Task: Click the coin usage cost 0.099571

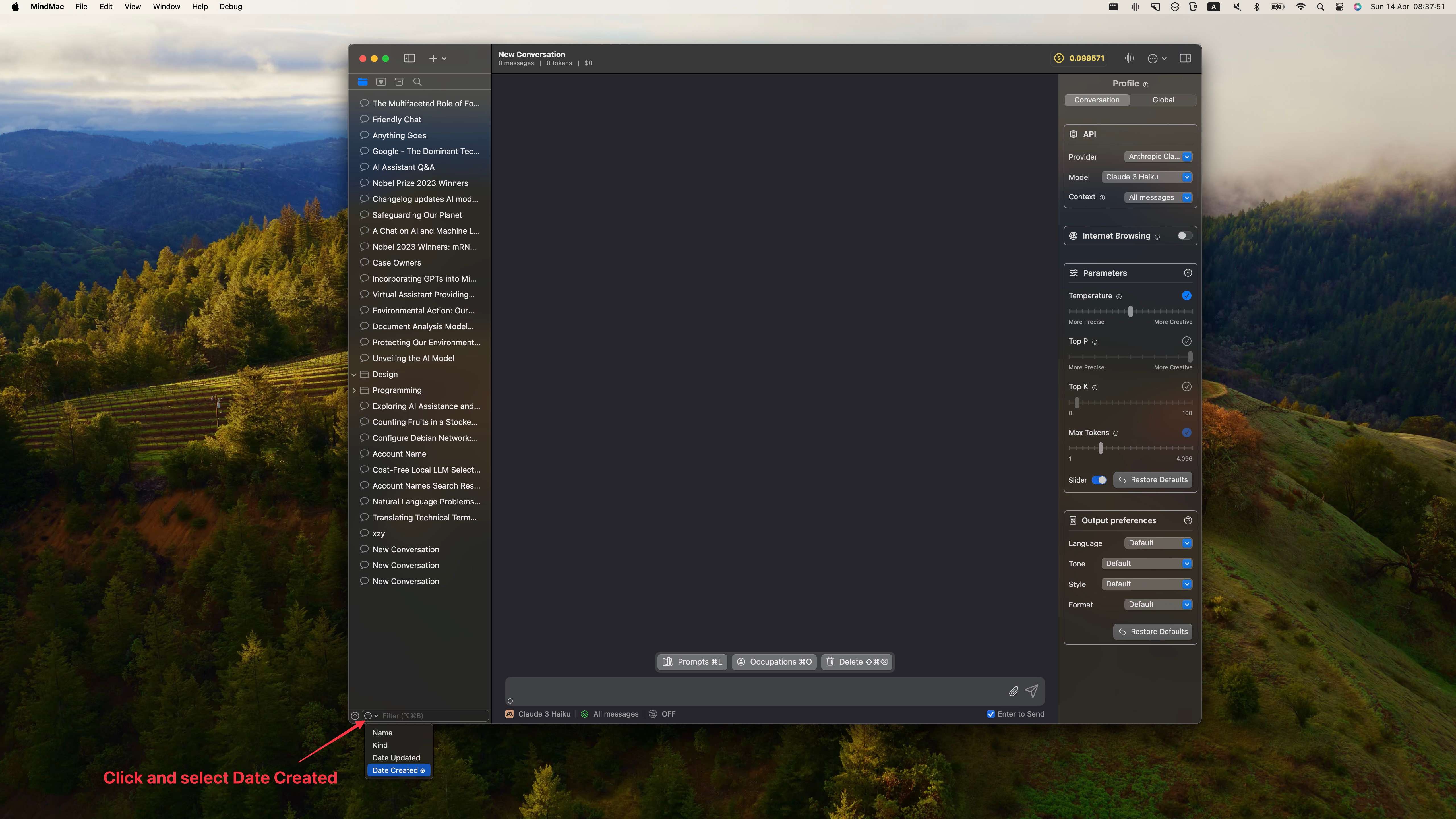Action: point(1079,58)
